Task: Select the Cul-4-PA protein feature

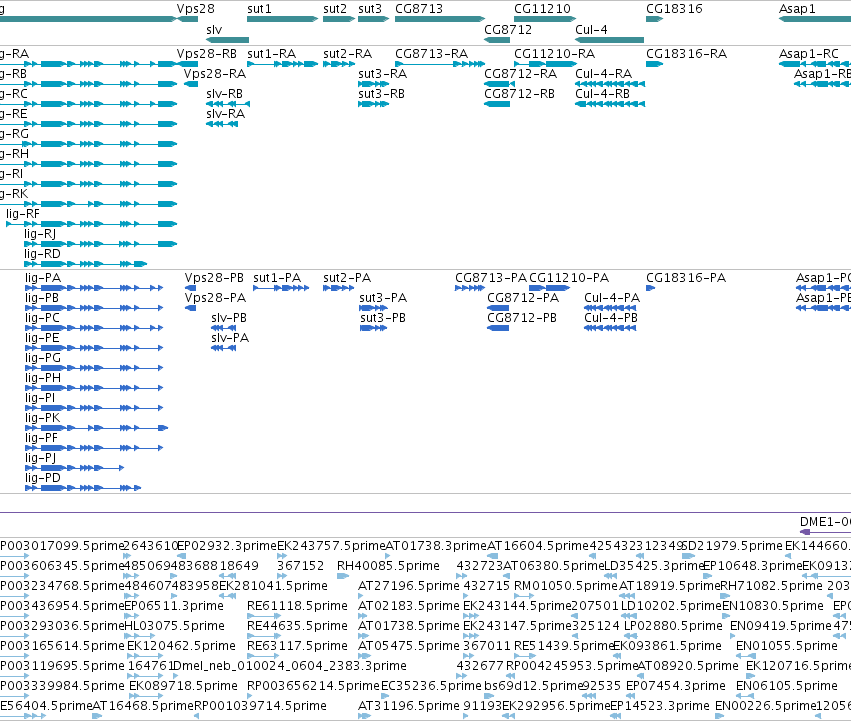Action: (610, 308)
